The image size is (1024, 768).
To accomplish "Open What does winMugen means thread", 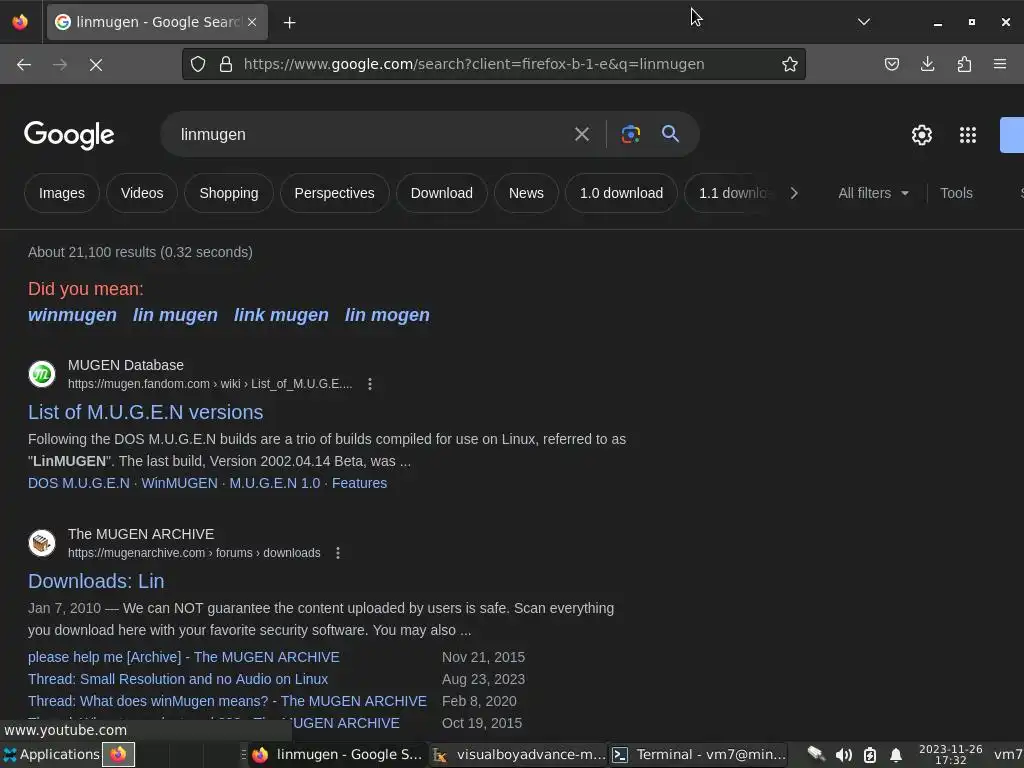I will coord(227,701).
